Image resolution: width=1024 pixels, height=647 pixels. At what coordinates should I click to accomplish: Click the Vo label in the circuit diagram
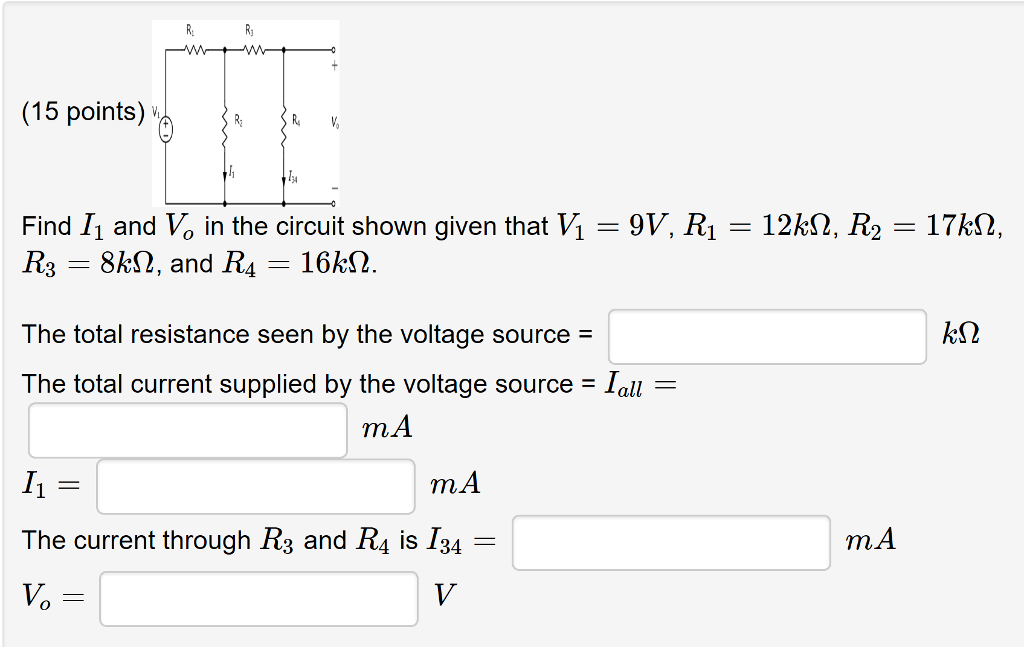tap(335, 122)
